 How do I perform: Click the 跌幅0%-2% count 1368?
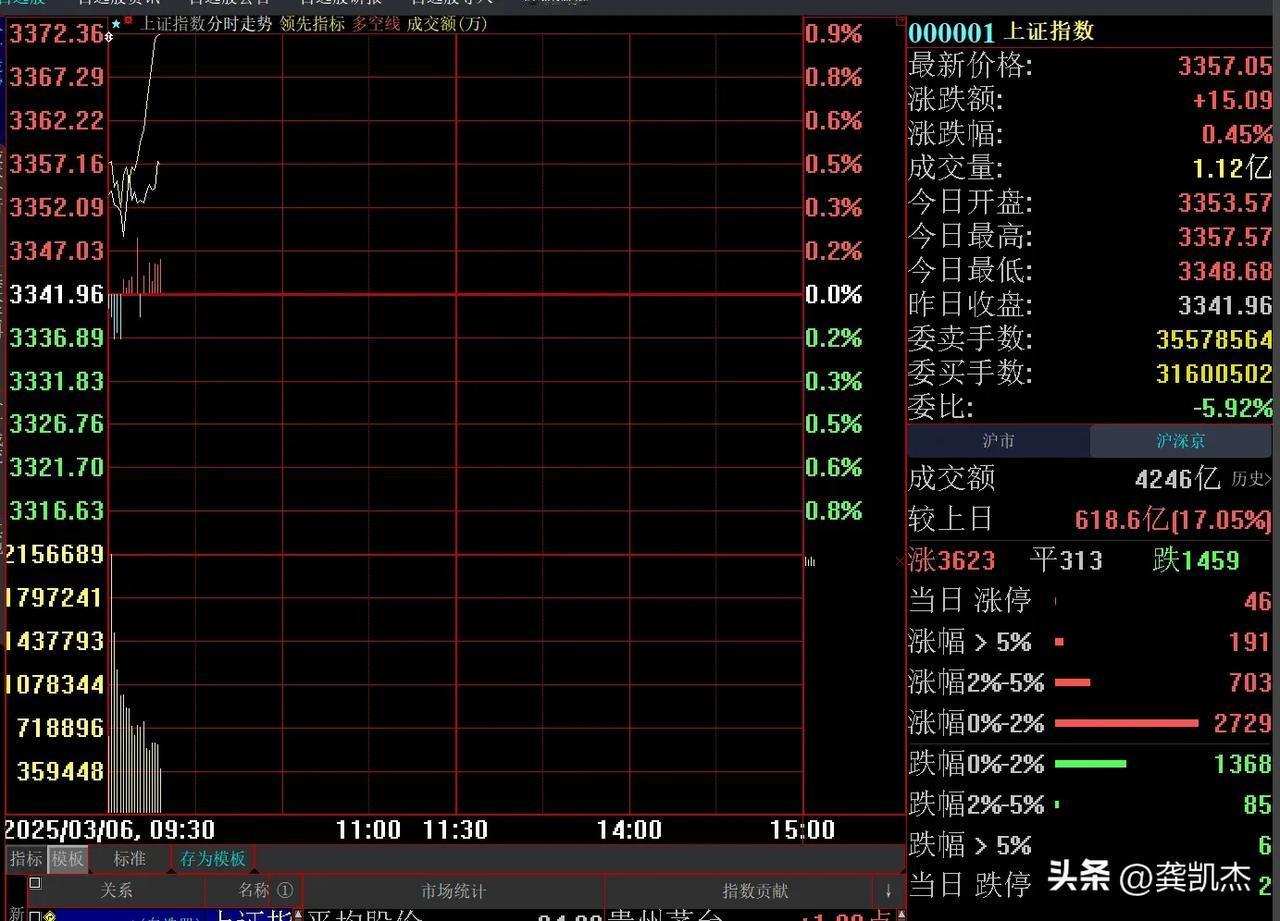pos(1243,764)
